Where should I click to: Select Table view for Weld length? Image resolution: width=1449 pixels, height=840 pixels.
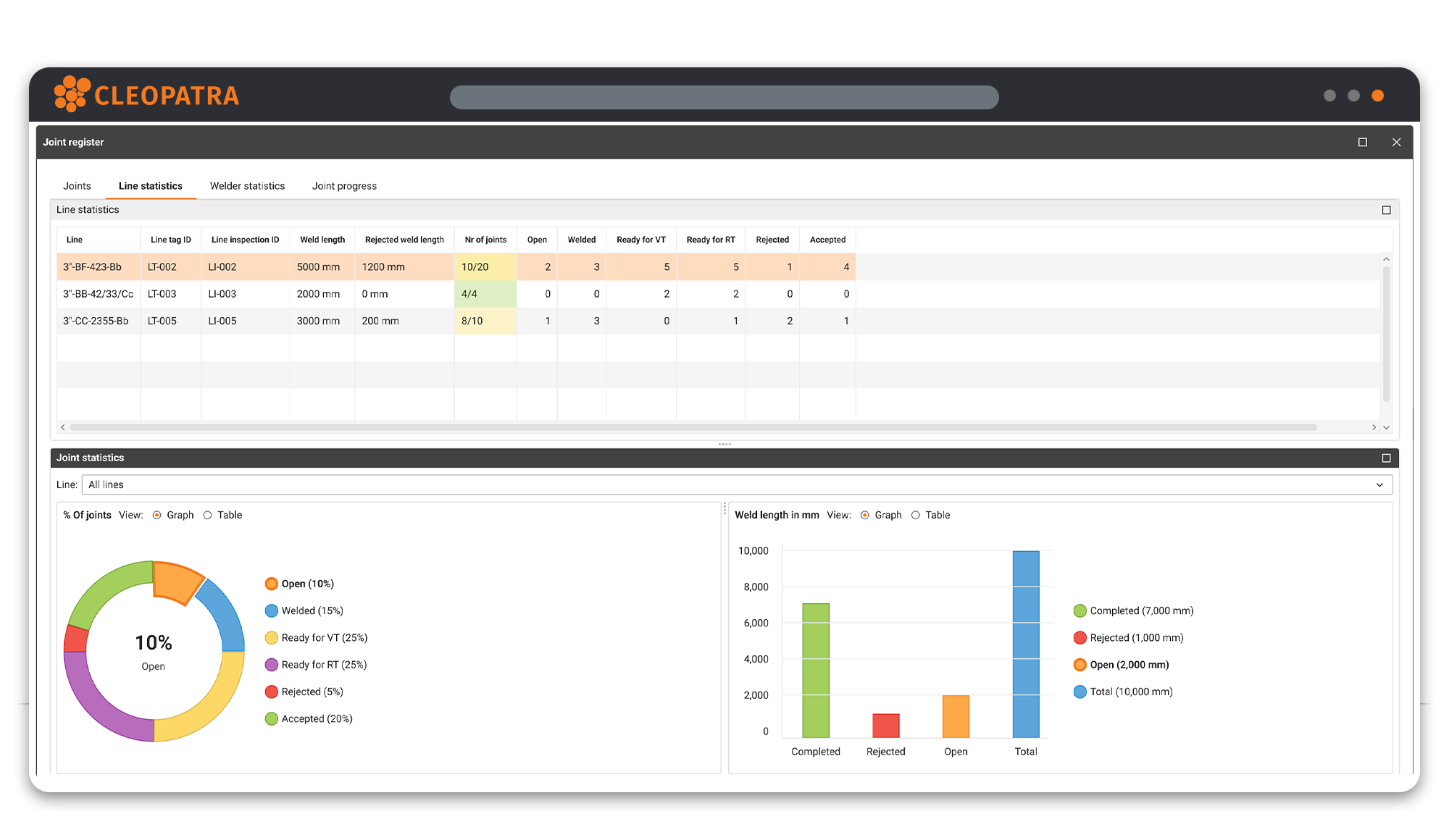[916, 515]
